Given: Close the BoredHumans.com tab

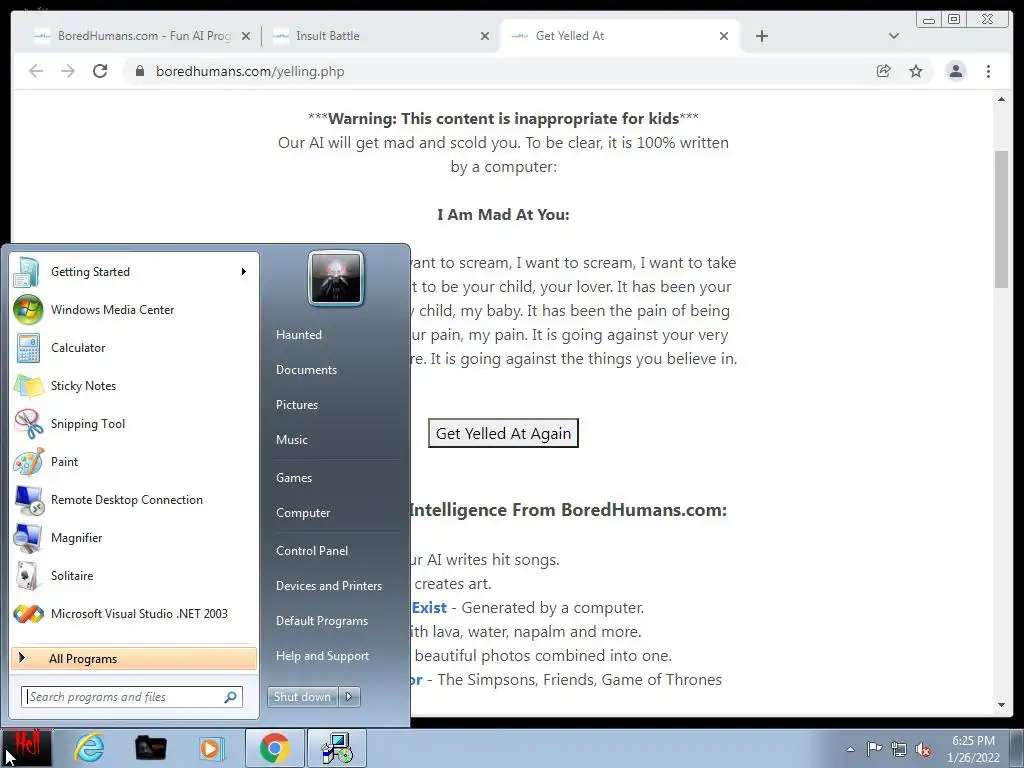Looking at the screenshot, I should (246, 36).
